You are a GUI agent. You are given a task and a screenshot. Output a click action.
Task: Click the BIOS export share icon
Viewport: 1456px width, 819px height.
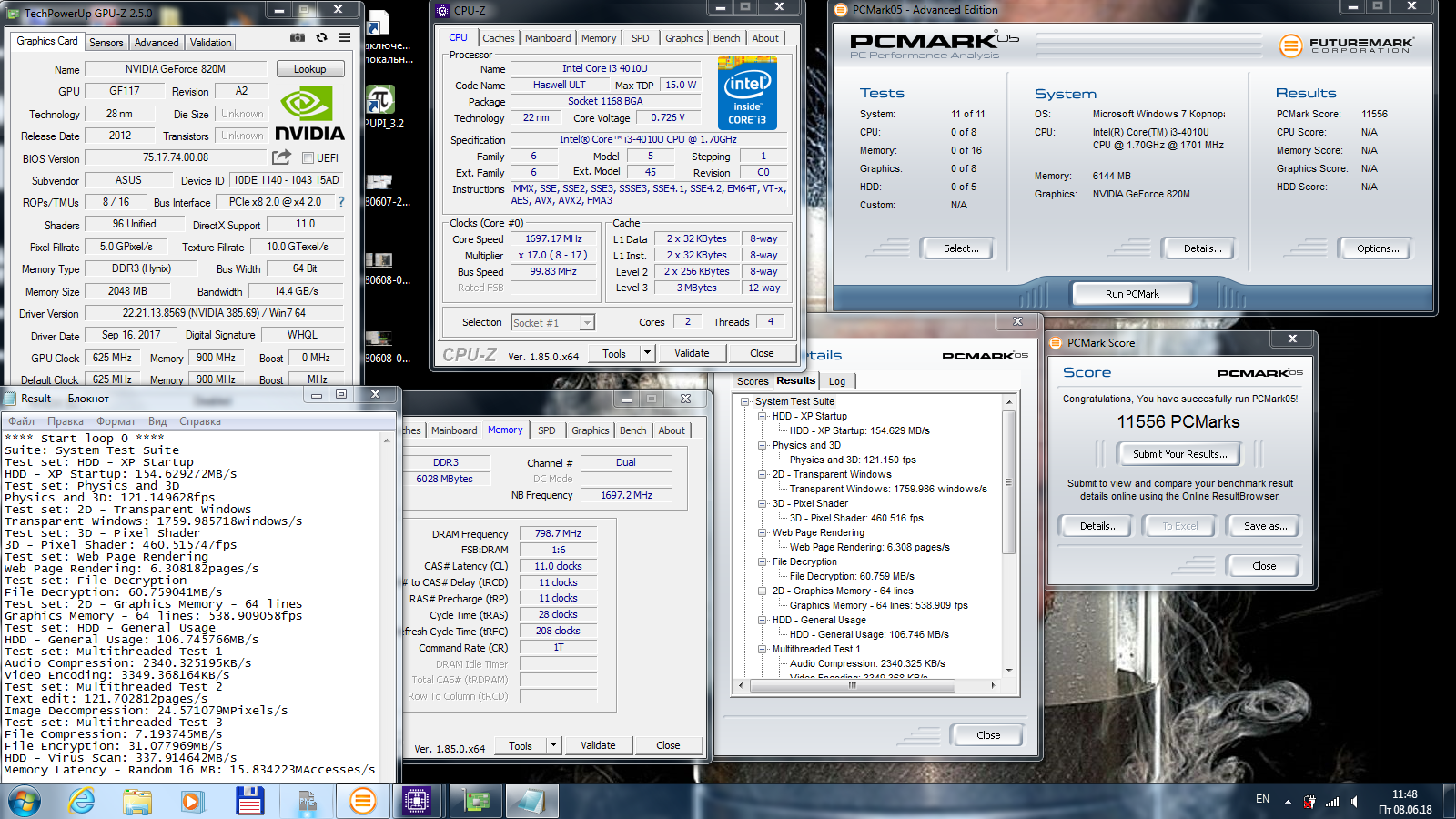pyautogui.click(x=281, y=157)
